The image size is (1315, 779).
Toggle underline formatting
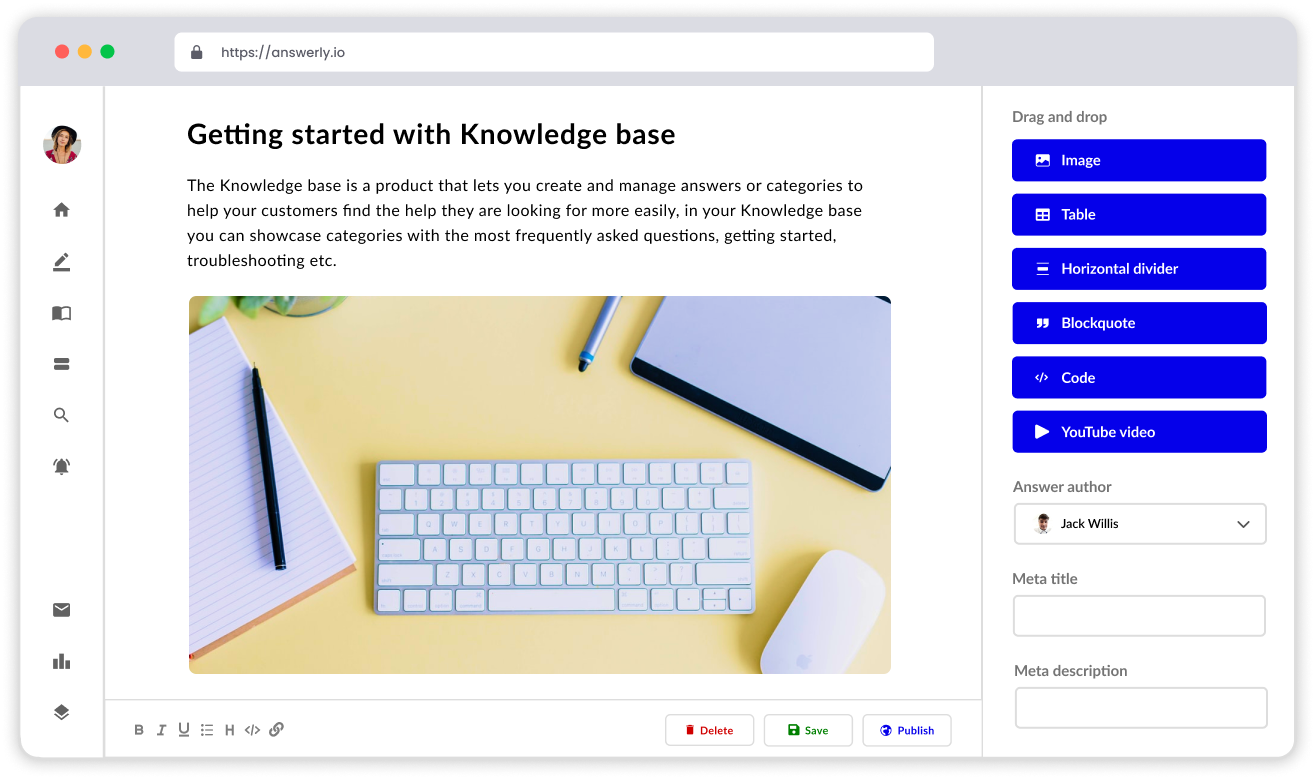pos(184,730)
